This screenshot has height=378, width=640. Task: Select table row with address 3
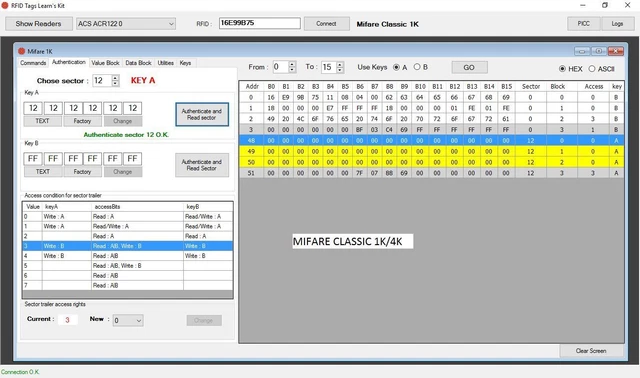(x=431, y=130)
